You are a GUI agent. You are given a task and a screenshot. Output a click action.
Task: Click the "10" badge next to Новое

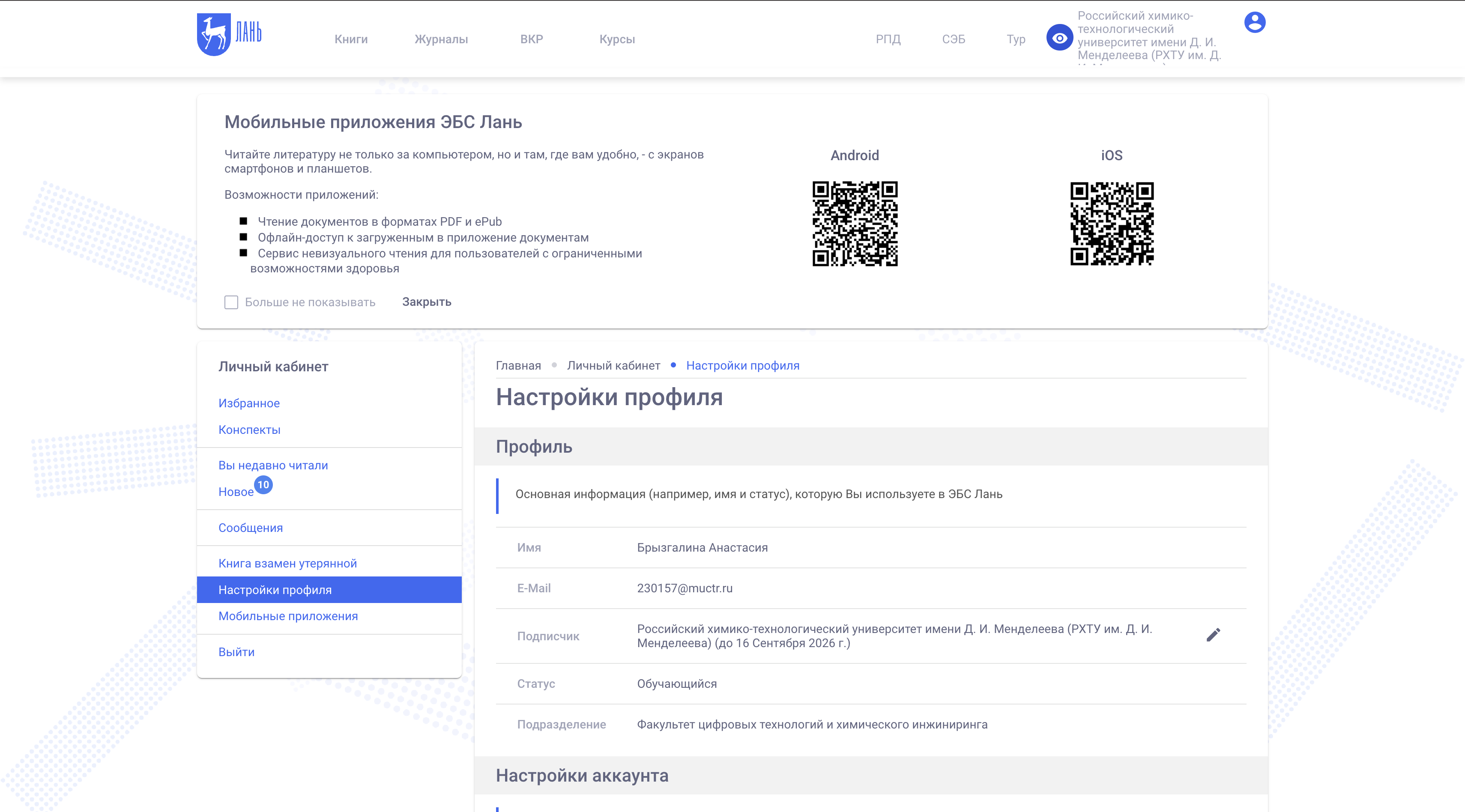pos(263,485)
